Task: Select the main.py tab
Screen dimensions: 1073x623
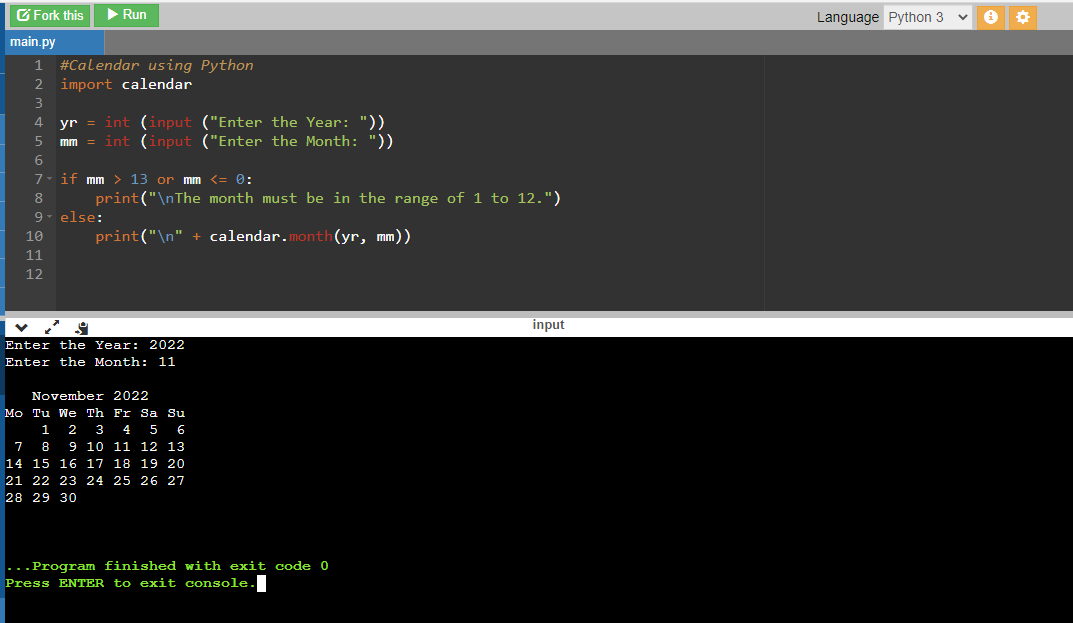Action: tap(55, 42)
